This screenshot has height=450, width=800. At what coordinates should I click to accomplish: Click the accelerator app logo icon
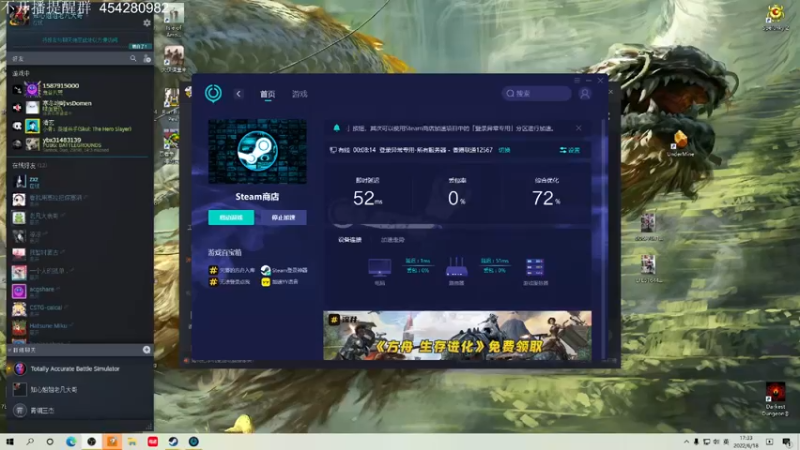click(x=213, y=93)
